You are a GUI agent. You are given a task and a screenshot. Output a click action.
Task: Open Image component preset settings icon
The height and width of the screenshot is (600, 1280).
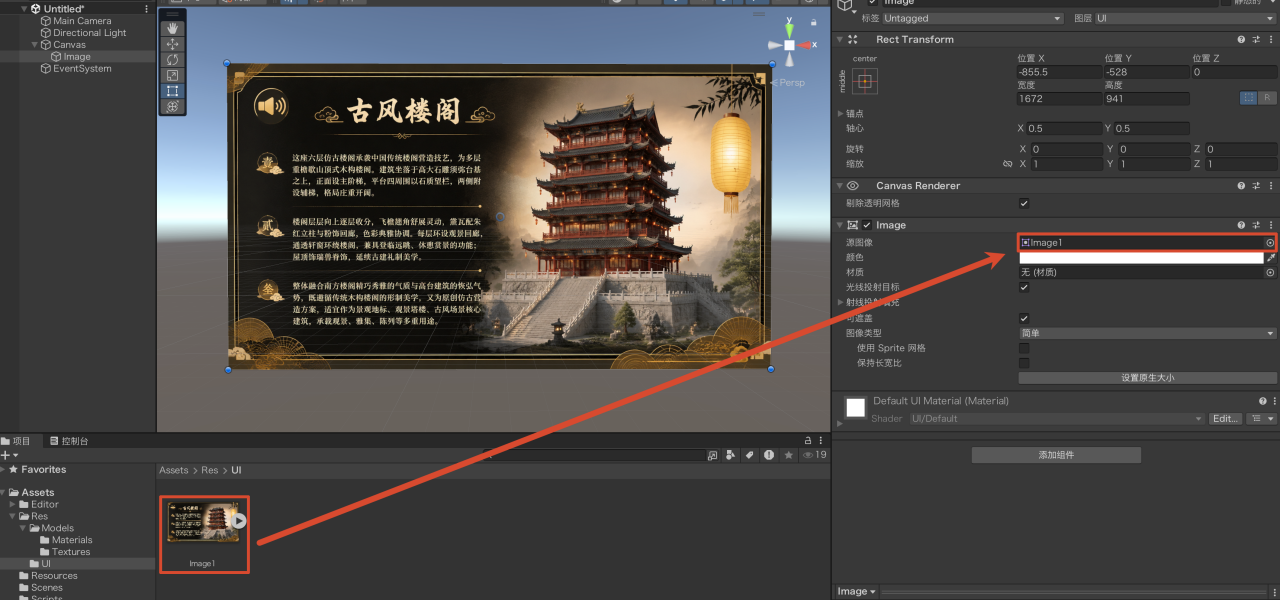click(x=1256, y=225)
